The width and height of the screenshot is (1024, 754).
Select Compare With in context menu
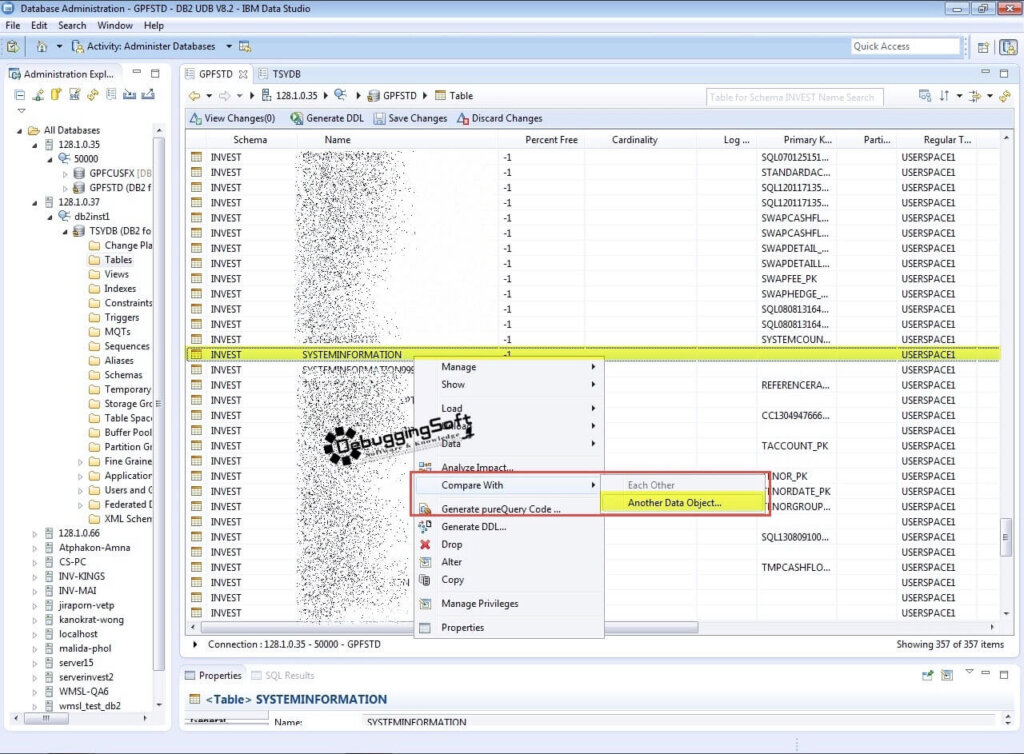(x=509, y=485)
